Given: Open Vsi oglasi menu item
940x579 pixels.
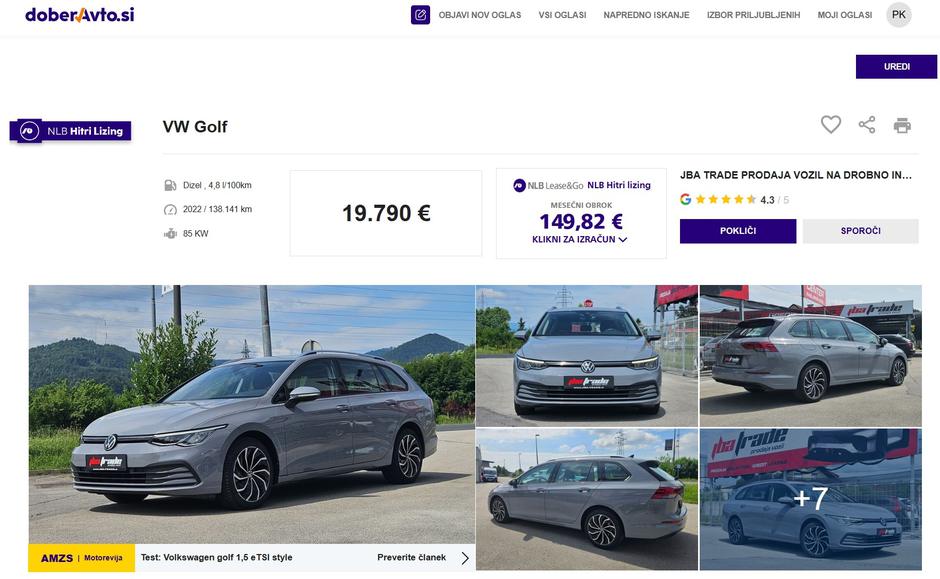Looking at the screenshot, I should click(x=562, y=15).
